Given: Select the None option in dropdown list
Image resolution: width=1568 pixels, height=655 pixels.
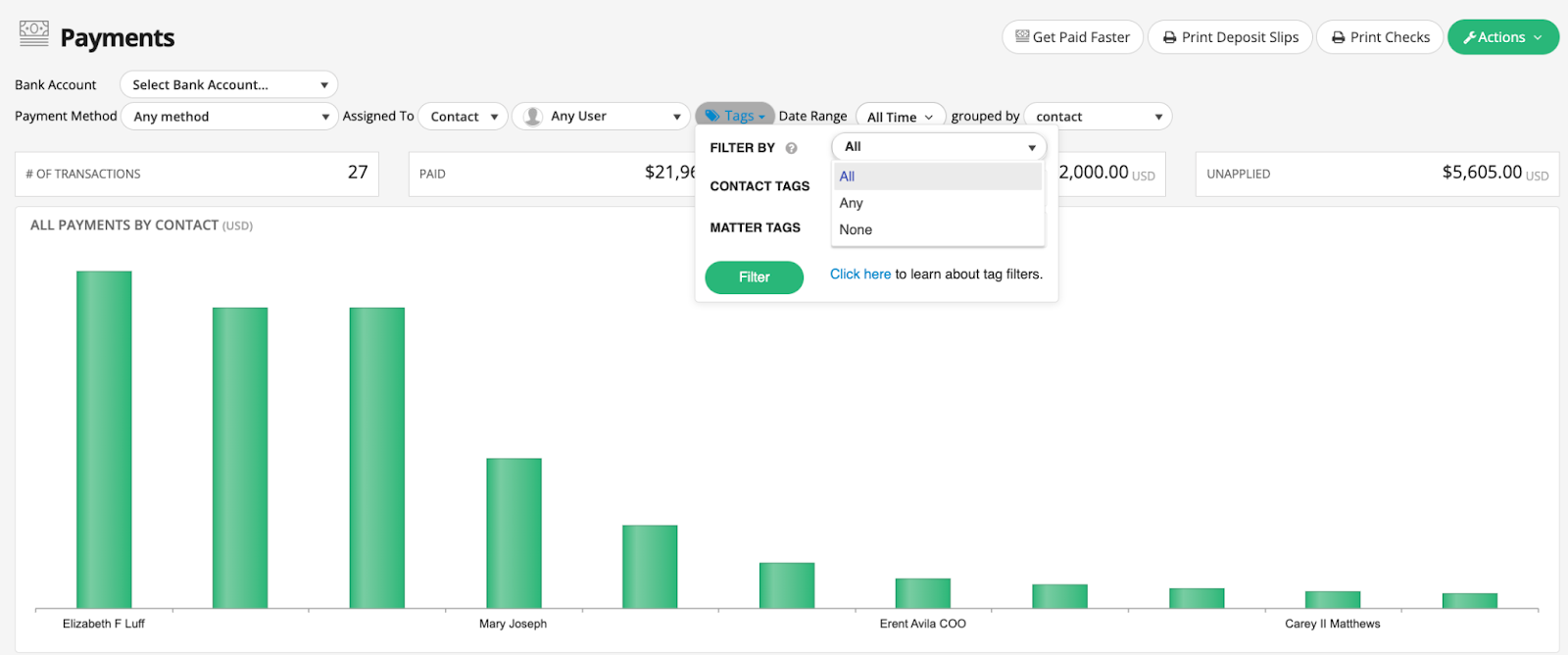Looking at the screenshot, I should pyautogui.click(x=938, y=229).
